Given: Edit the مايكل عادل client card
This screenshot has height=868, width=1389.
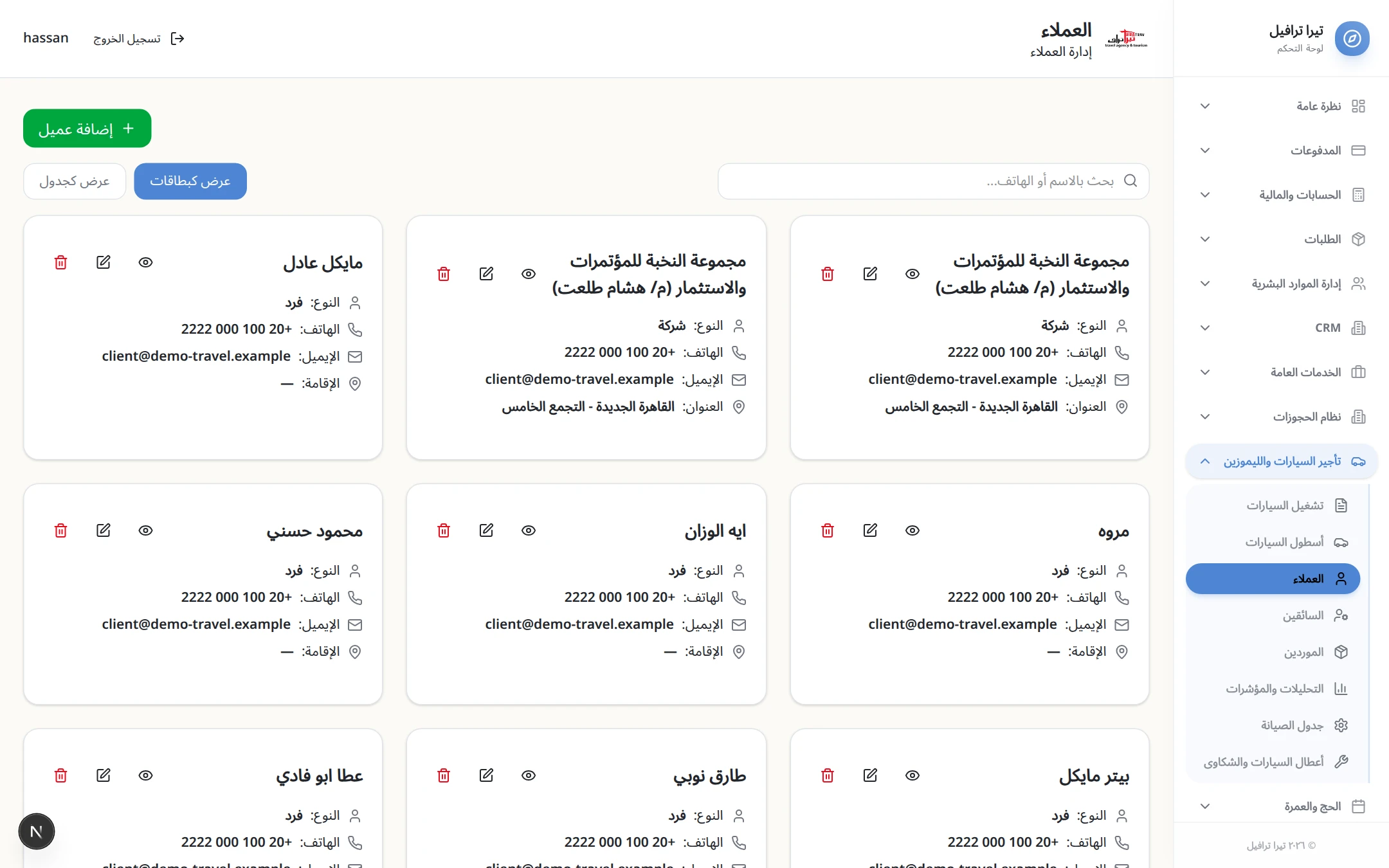Looking at the screenshot, I should [x=103, y=262].
